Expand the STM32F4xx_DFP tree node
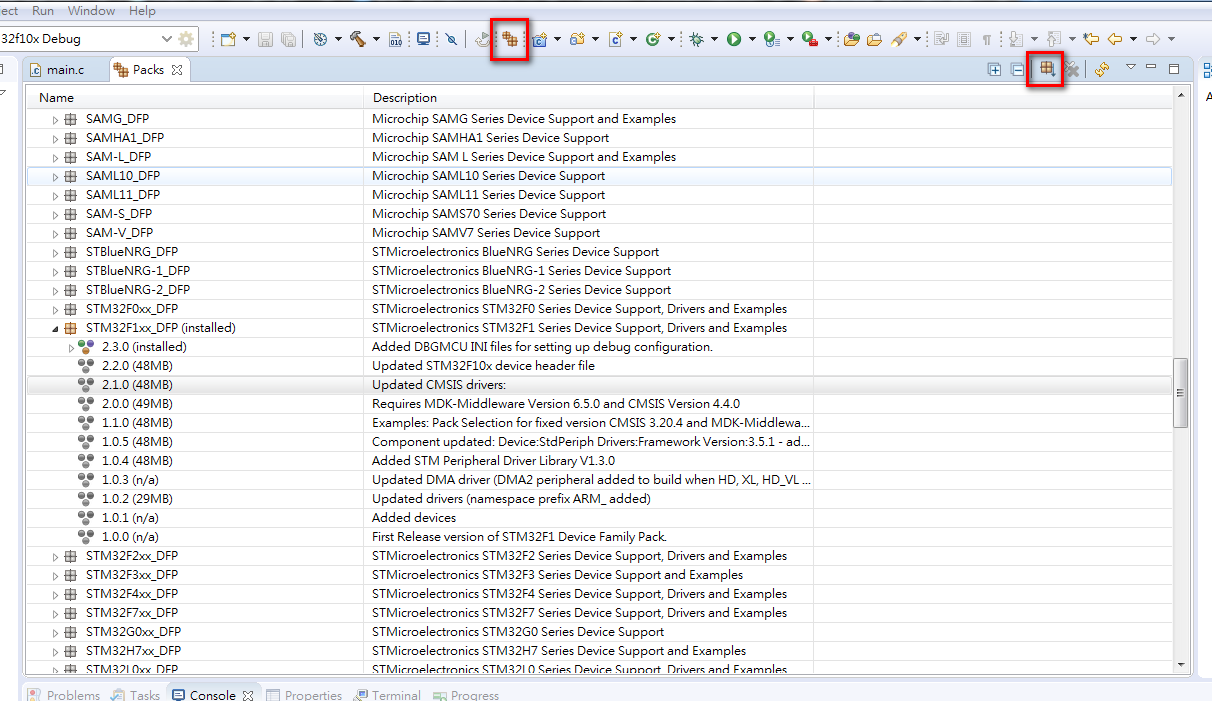This screenshot has height=701, width=1212. click(55, 594)
